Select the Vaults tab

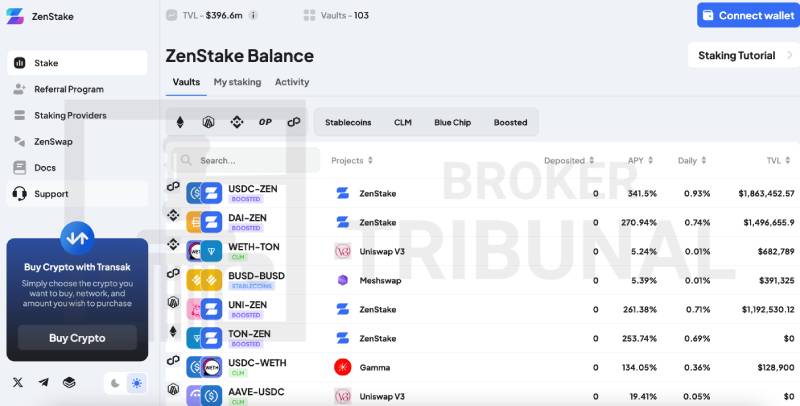(x=186, y=82)
